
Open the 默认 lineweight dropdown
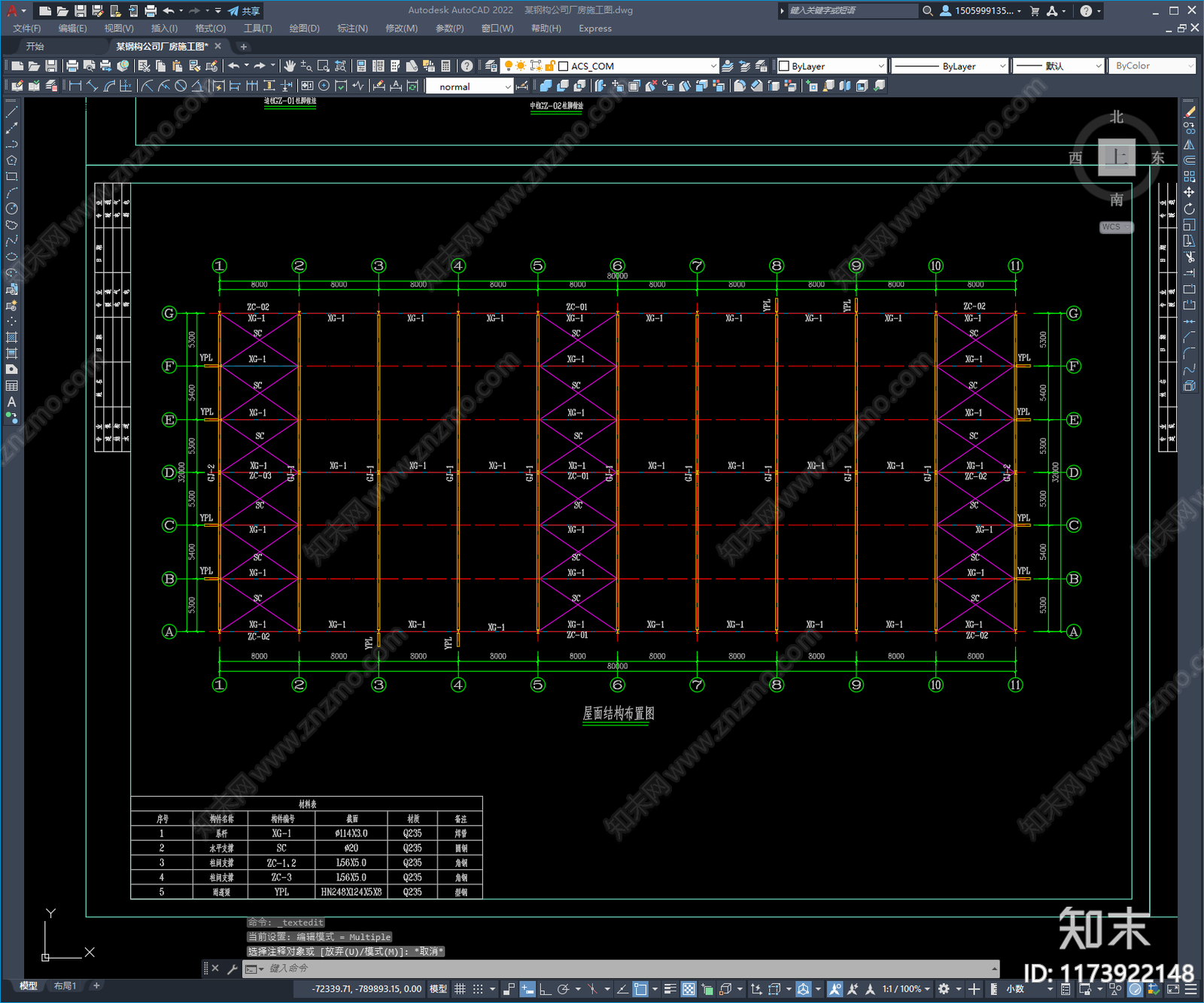coord(1058,66)
